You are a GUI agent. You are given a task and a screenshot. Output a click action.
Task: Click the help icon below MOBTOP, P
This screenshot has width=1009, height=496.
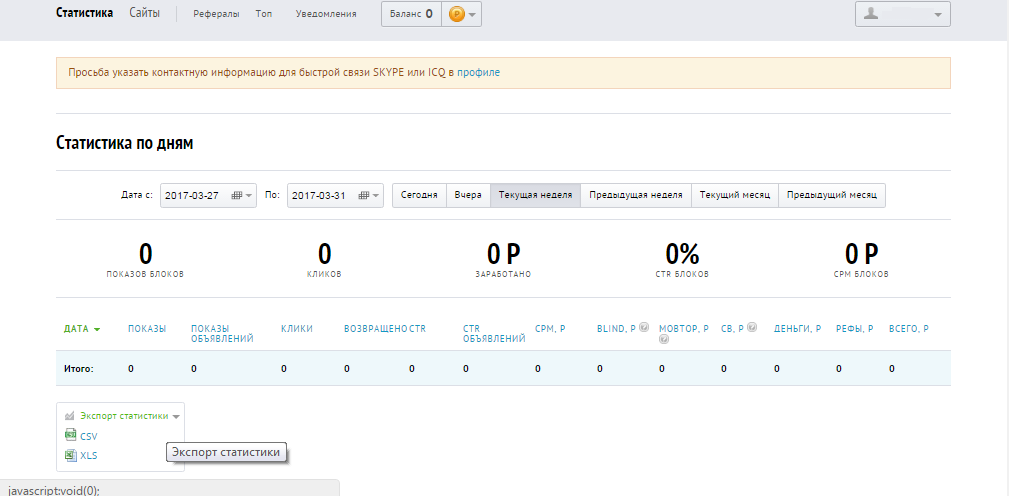(x=663, y=340)
